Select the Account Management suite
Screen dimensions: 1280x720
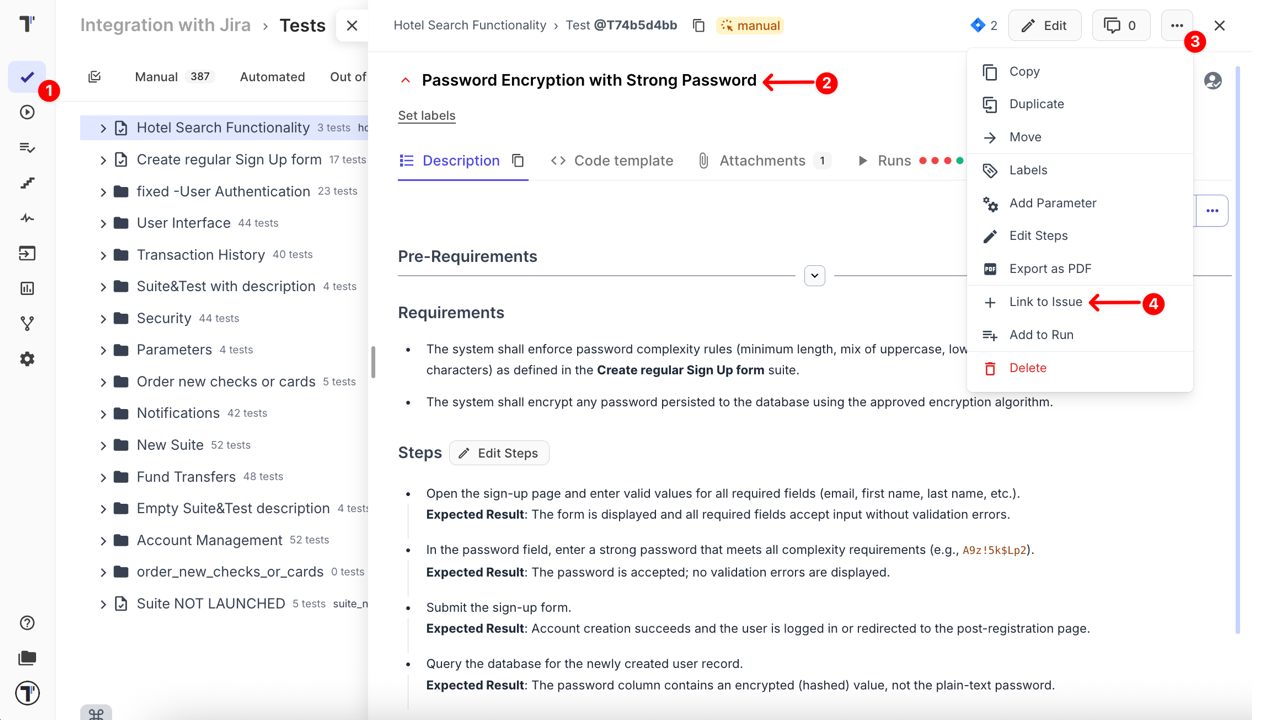[x=209, y=540]
